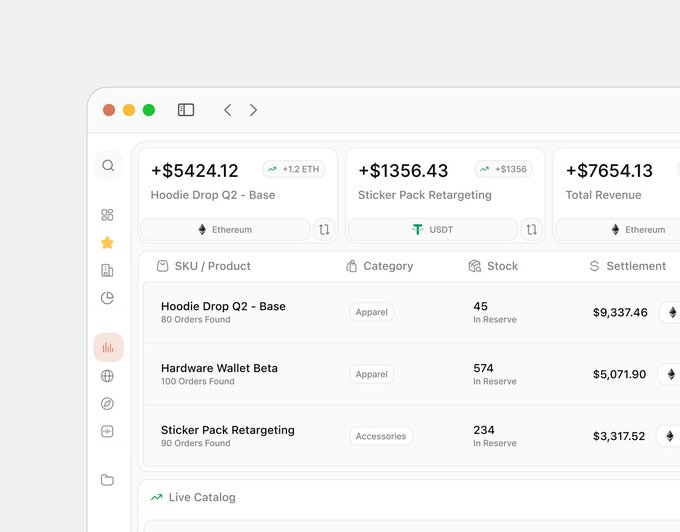
Task: Open the pie chart icon in sidebar
Action: click(x=107, y=298)
